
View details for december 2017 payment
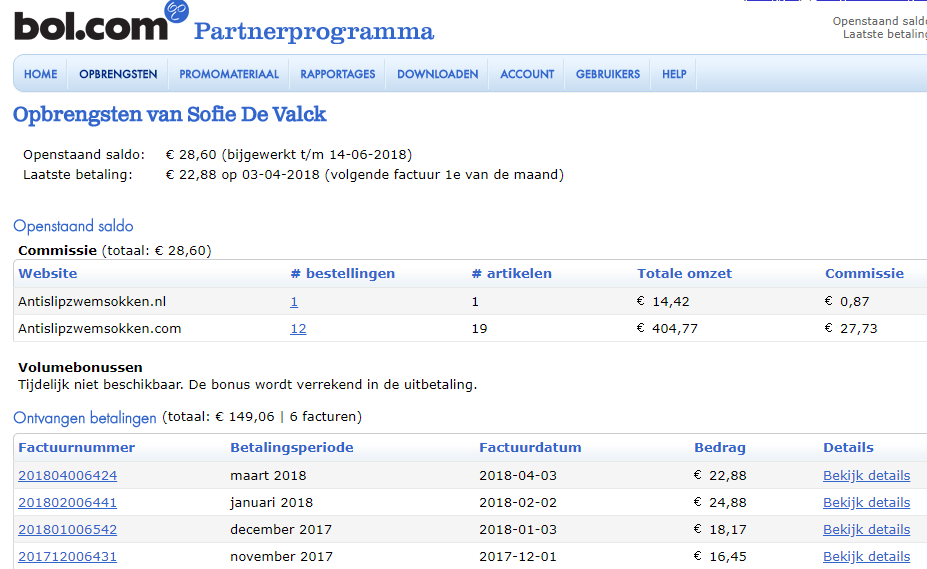tap(866, 530)
